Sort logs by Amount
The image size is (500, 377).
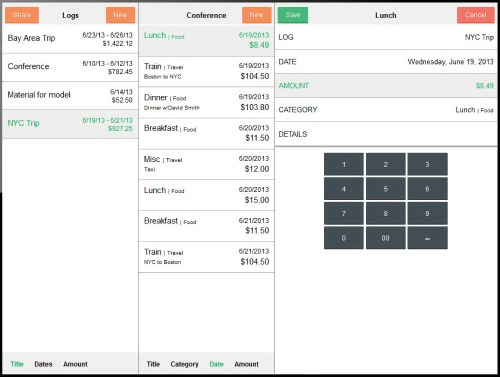[x=75, y=364]
